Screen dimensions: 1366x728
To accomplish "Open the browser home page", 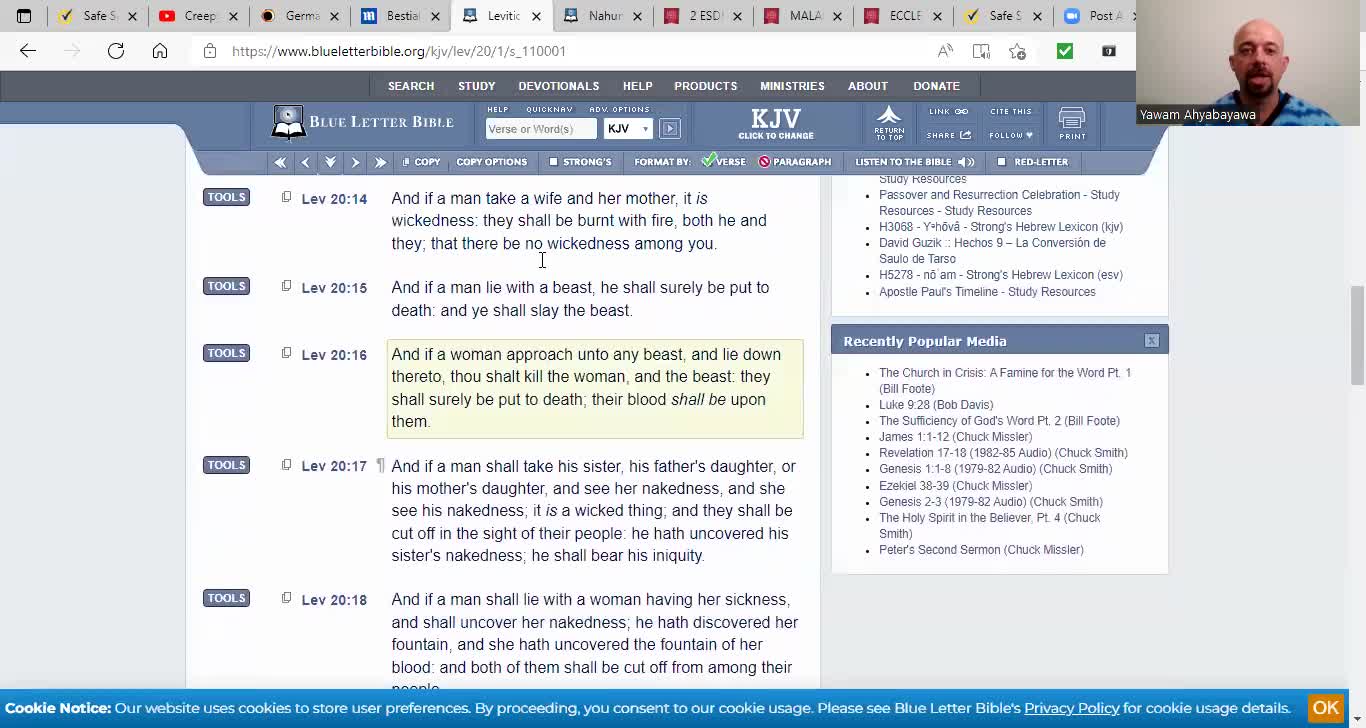I will (160, 51).
